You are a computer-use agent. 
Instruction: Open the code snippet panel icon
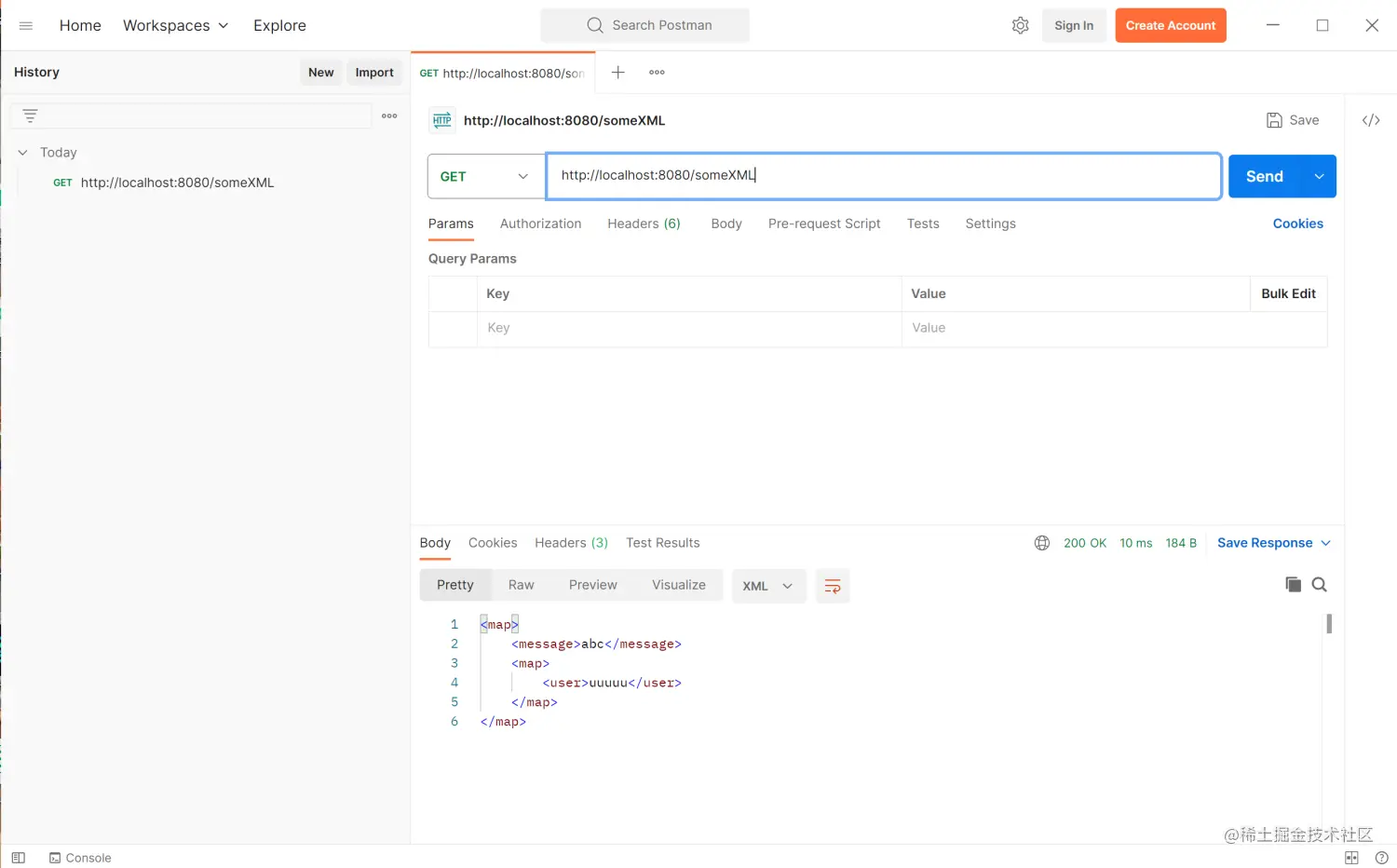1371,120
